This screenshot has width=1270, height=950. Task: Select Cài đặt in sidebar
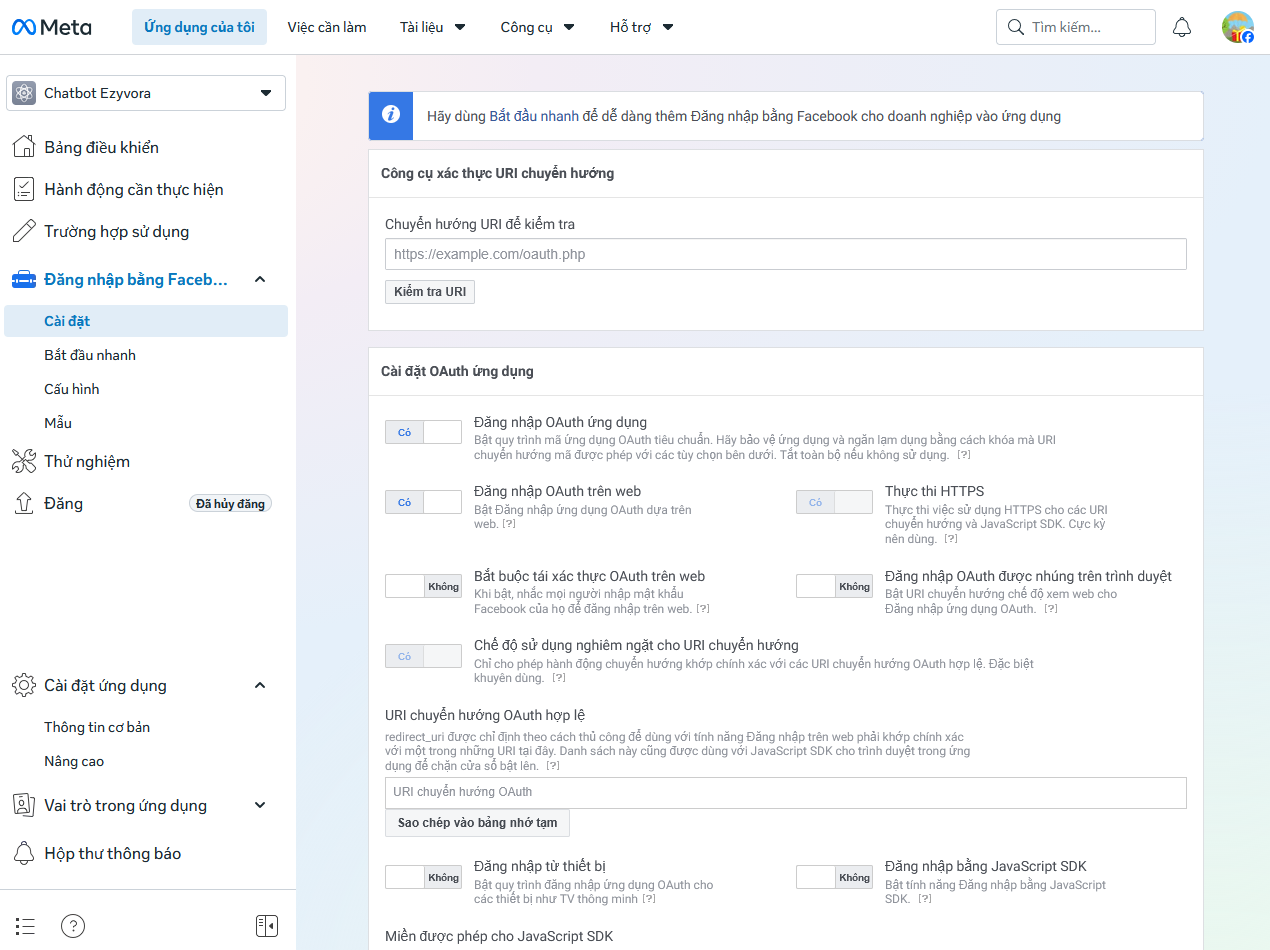tap(146, 321)
